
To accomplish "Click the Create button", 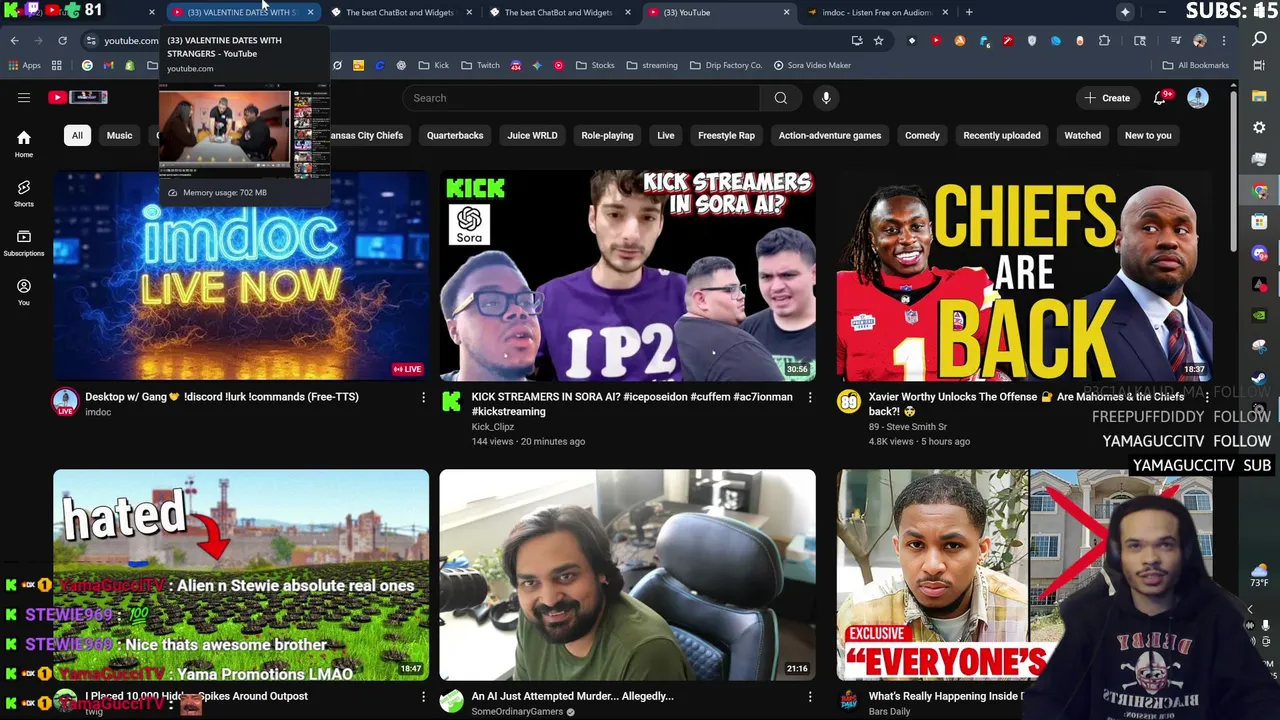I will pos(1107,98).
